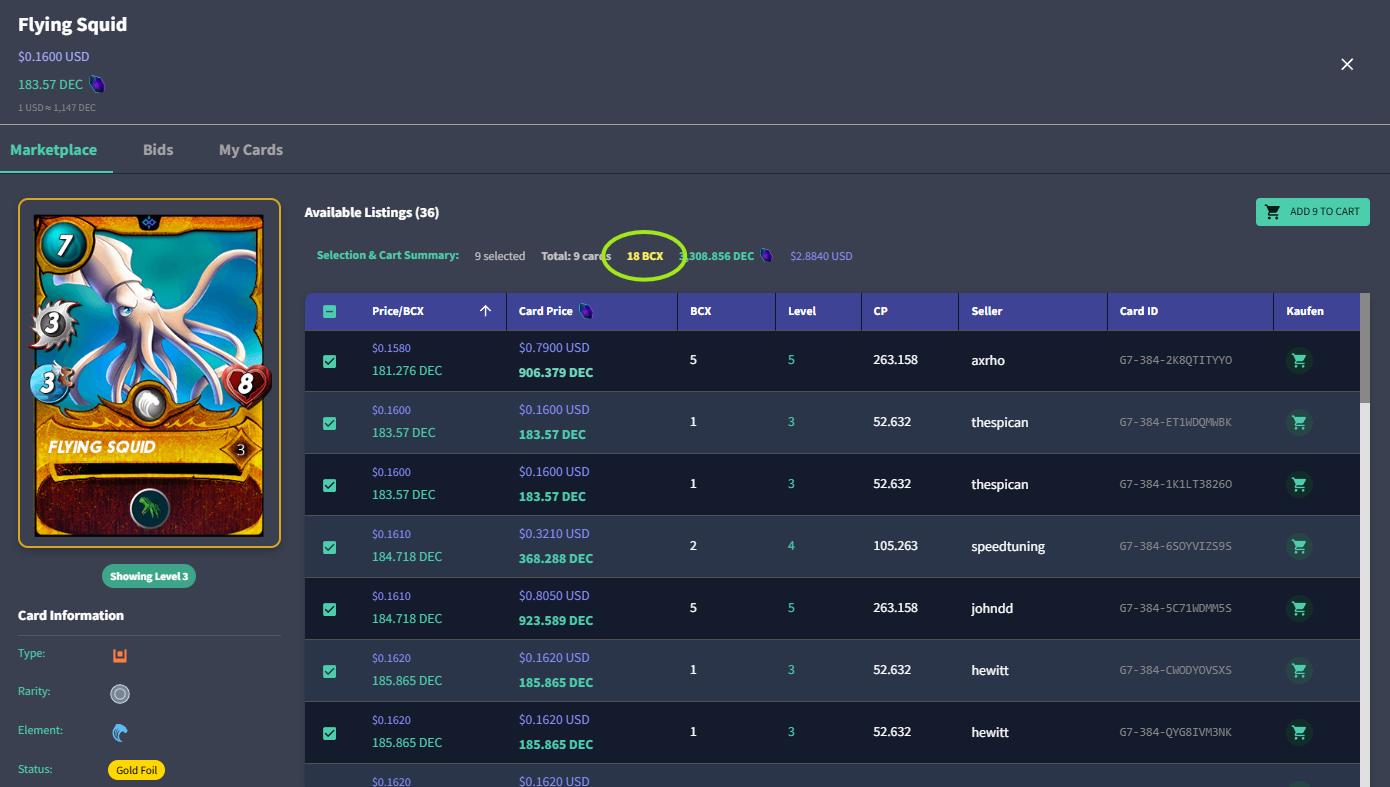
Task: Open the My Cards tab
Action: (251, 150)
